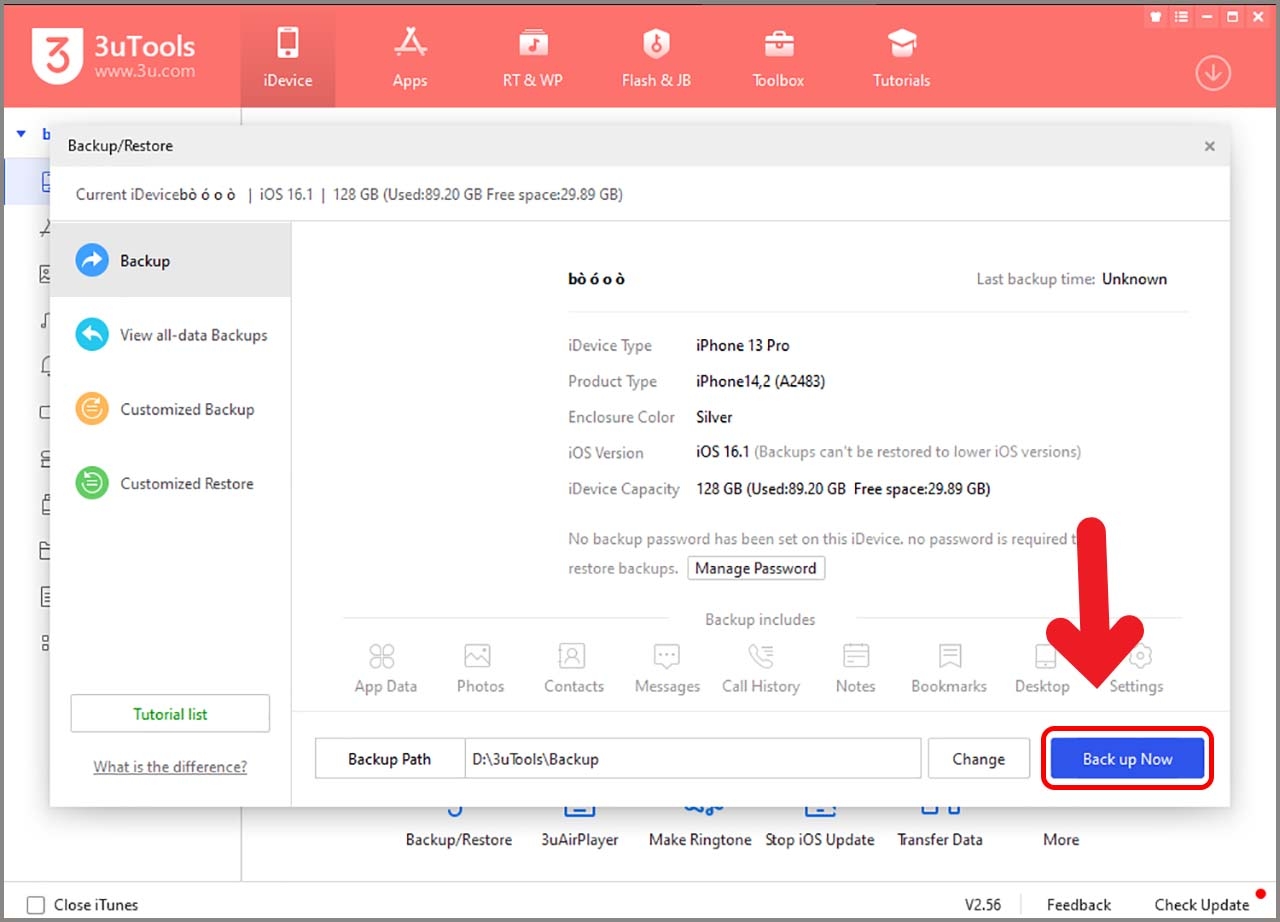Open 3uAirPlayer in main window
This screenshot has height=922, width=1280.
pos(580,840)
